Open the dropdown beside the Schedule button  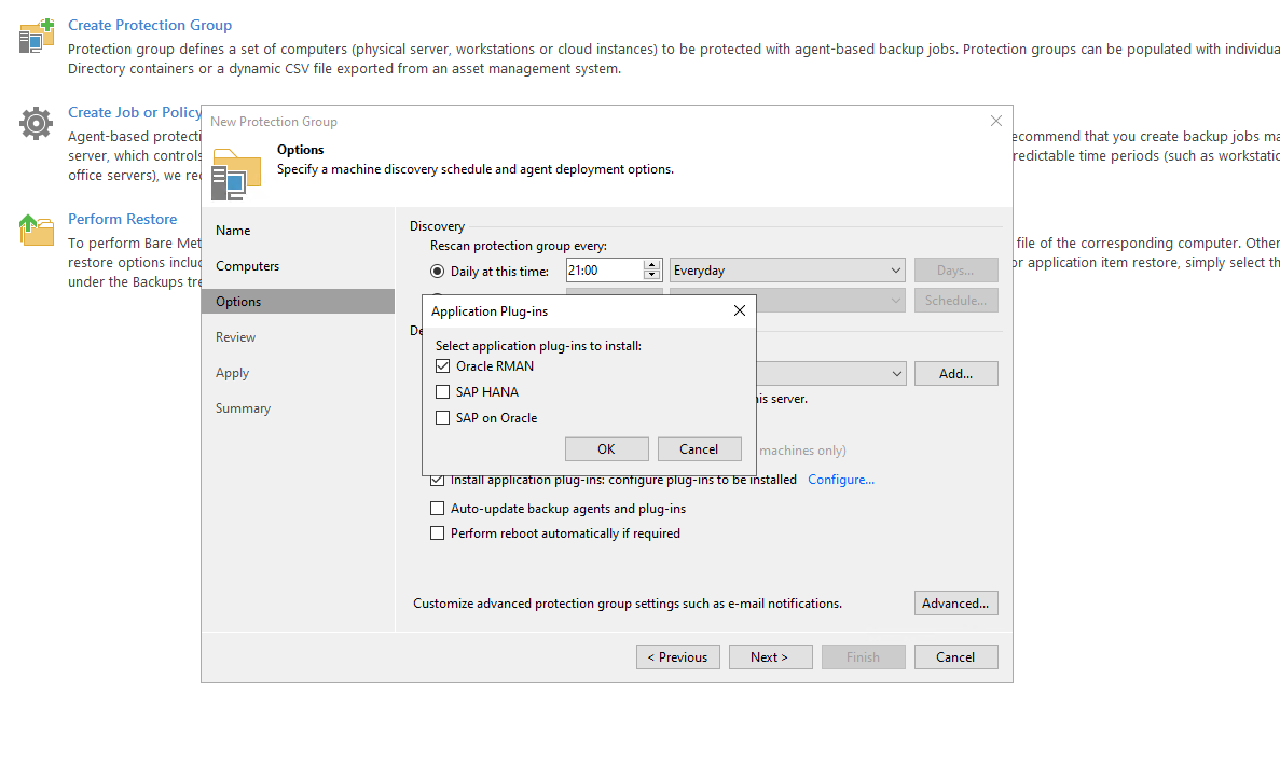pos(788,300)
